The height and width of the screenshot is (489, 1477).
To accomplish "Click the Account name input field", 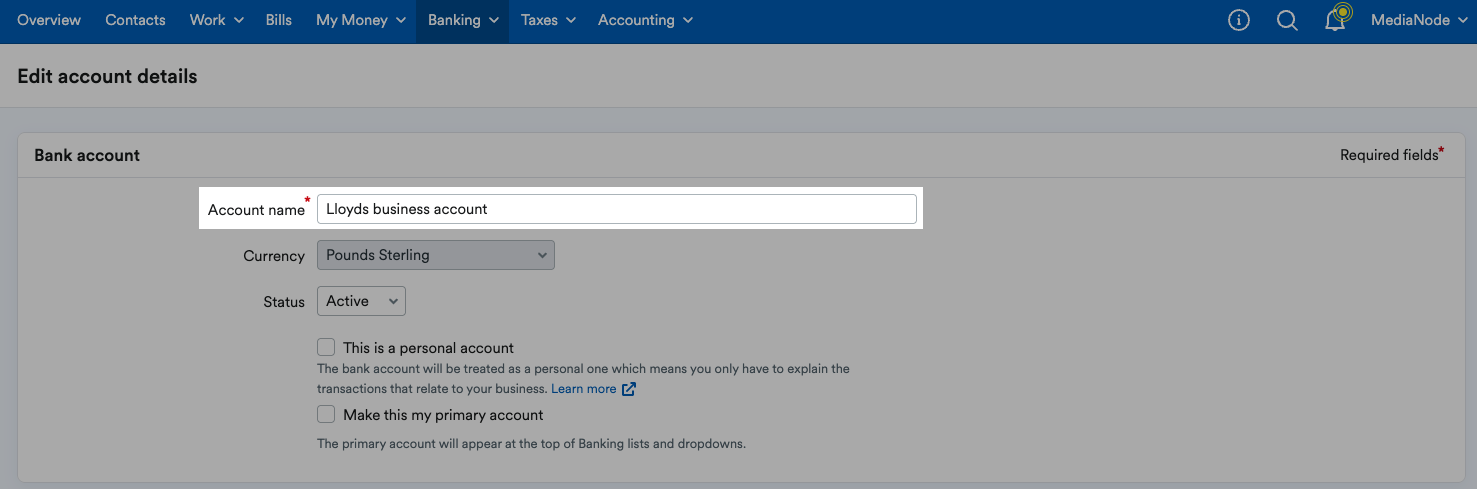I will coord(617,209).
